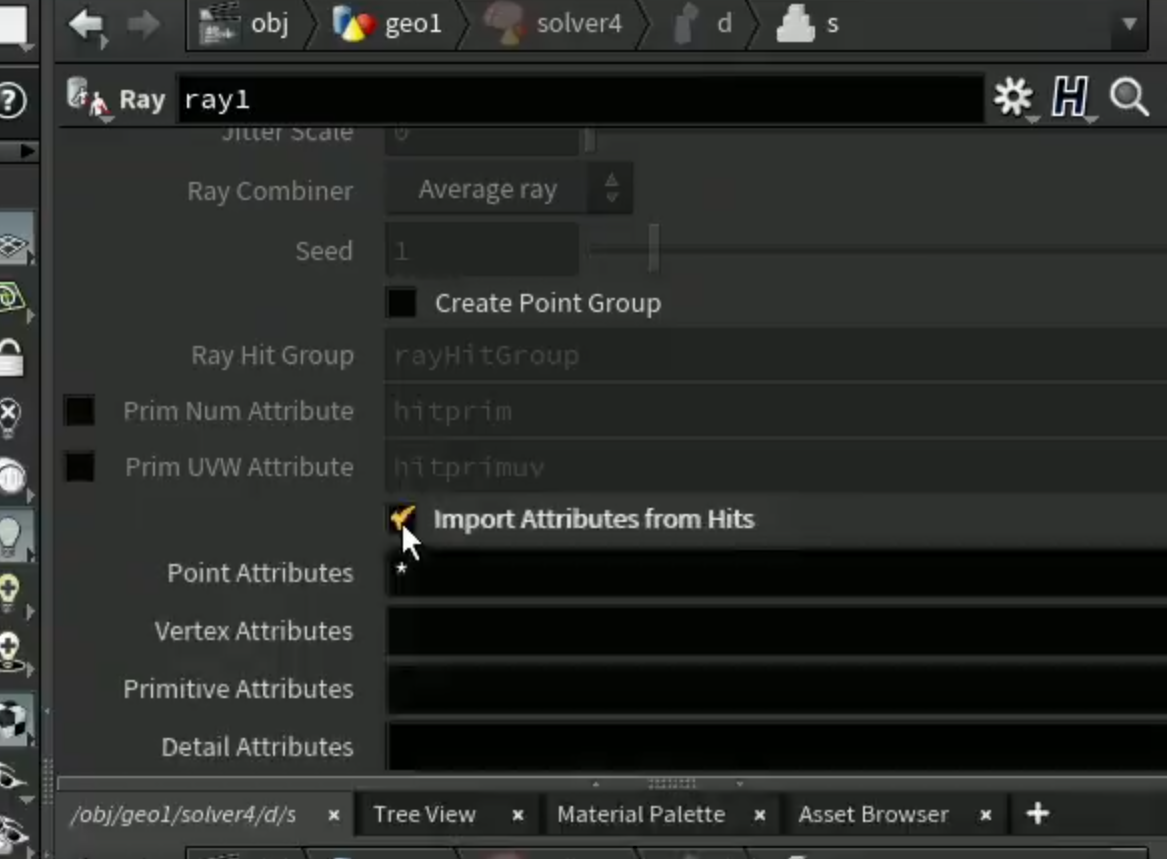The image size is (1167, 859).
Task: Open the Material Palette tab
Action: click(641, 814)
